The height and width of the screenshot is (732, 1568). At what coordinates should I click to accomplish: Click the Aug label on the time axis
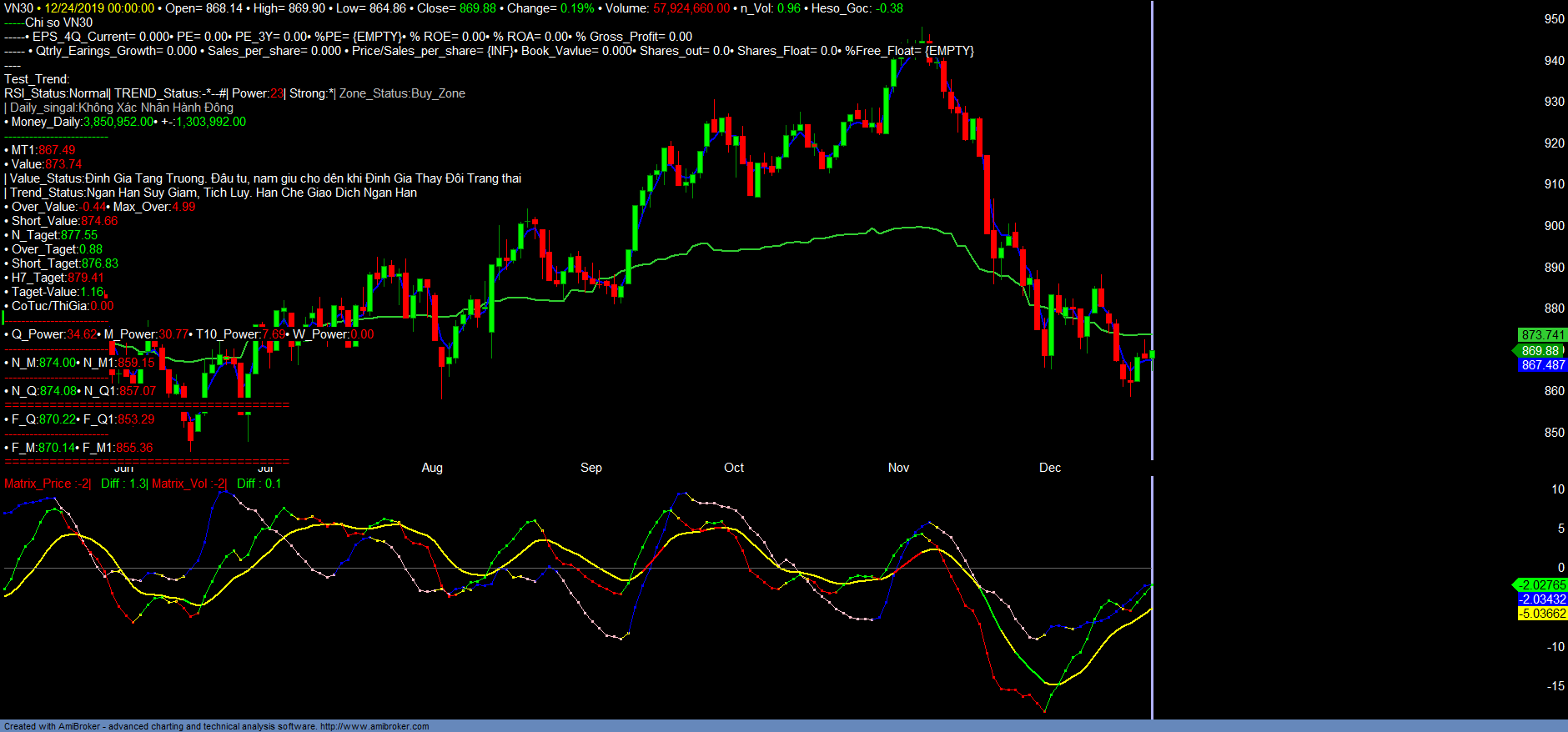pos(432,468)
